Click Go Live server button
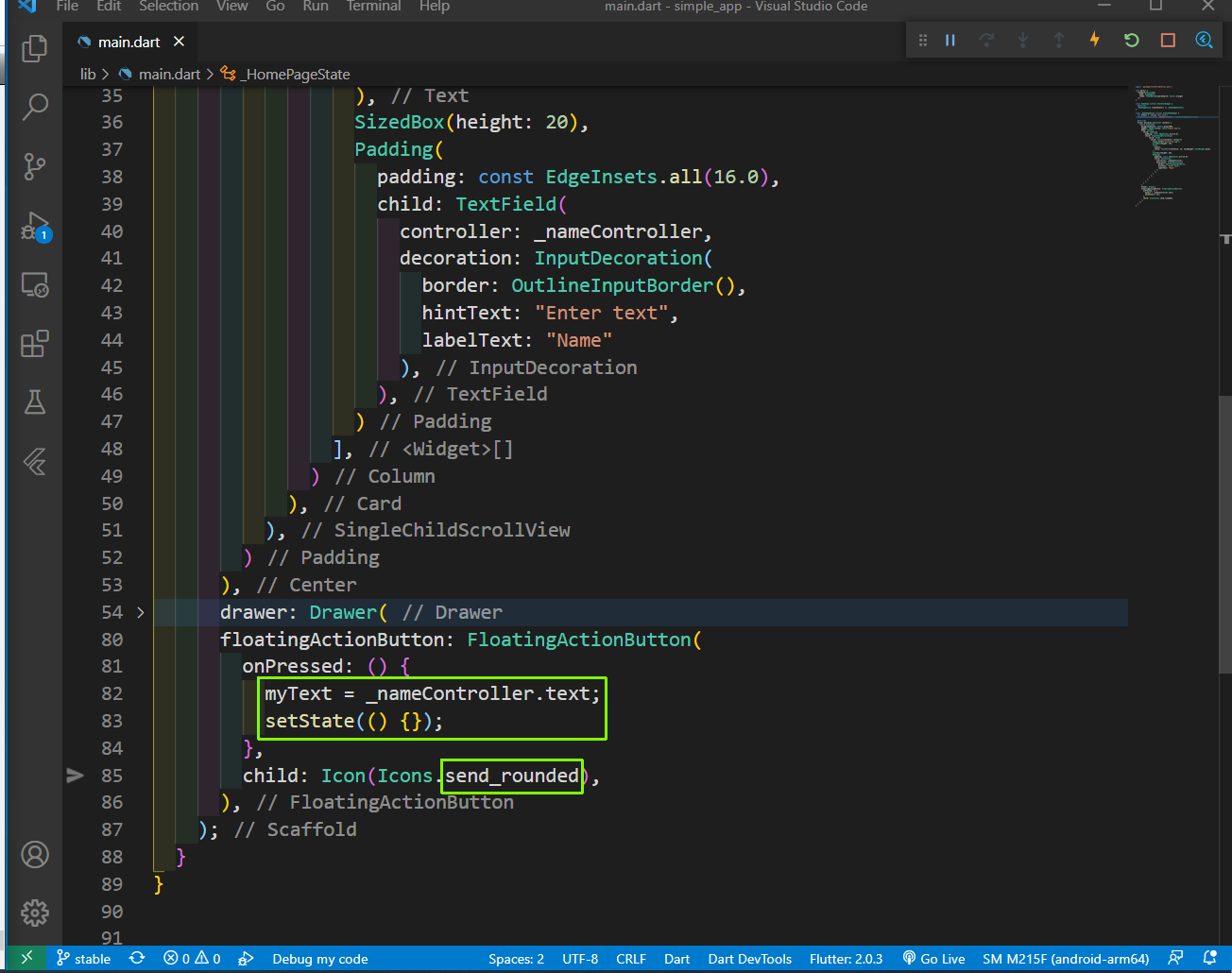 pyautogui.click(x=933, y=958)
